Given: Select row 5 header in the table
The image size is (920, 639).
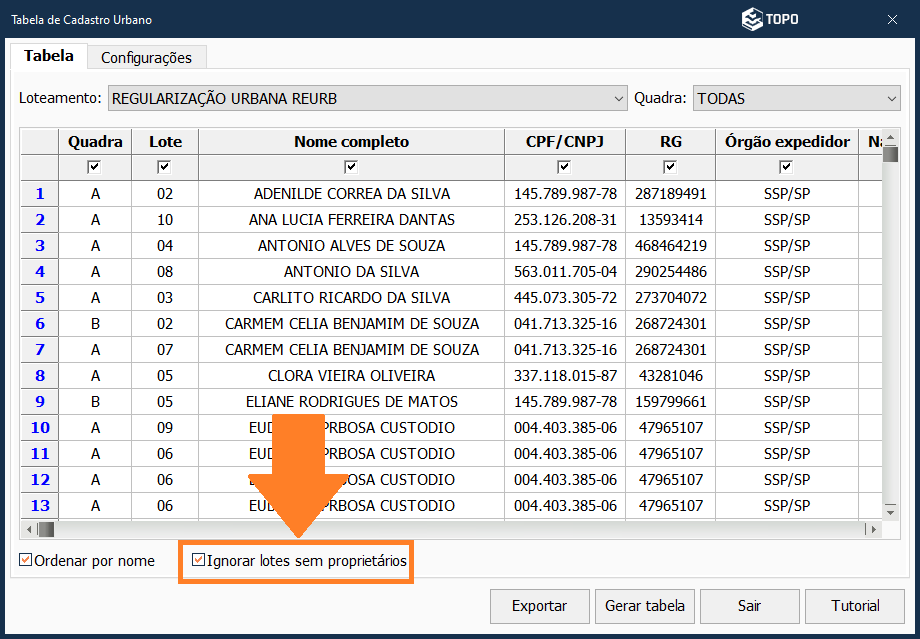Looking at the screenshot, I should point(40,298).
